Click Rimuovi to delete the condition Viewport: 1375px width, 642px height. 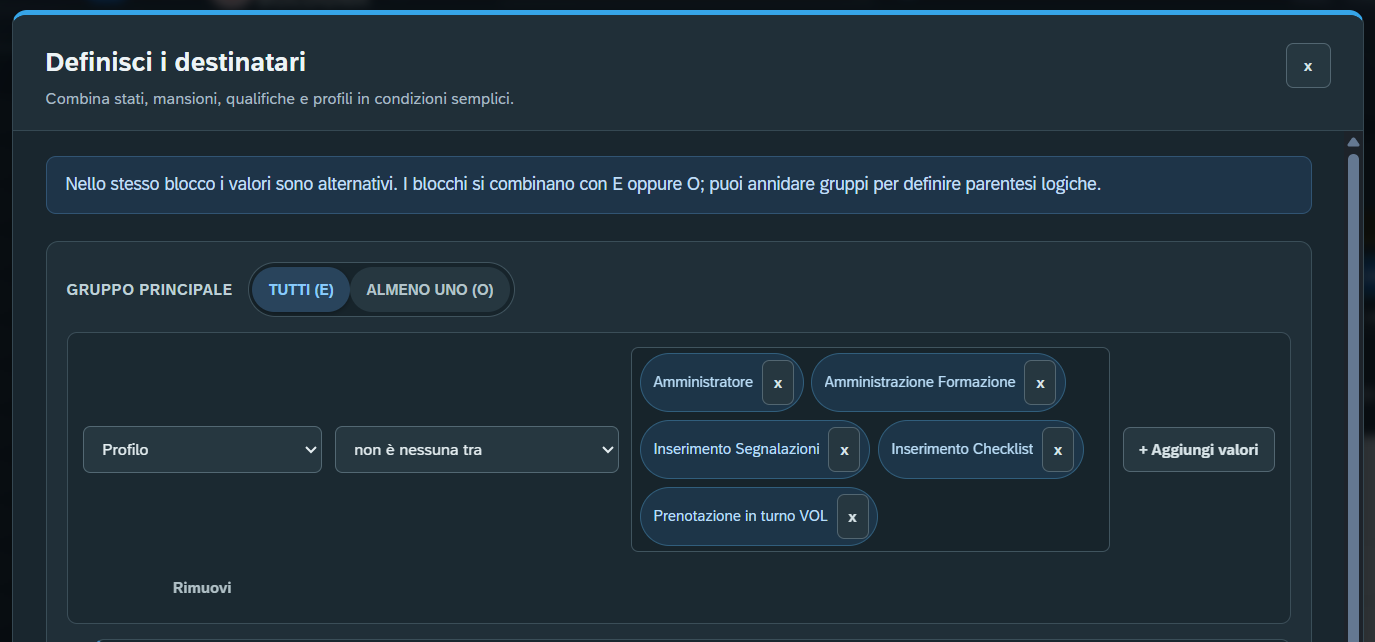[202, 588]
